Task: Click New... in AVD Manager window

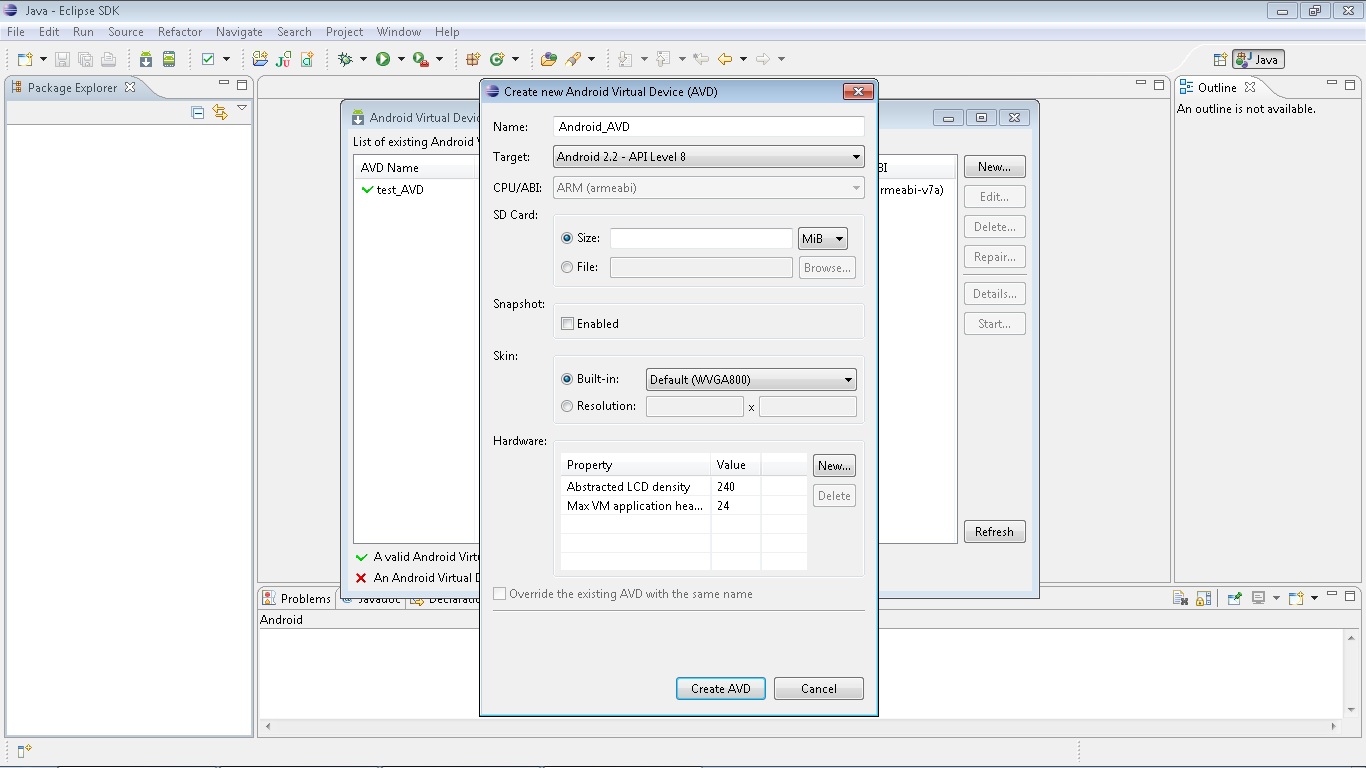Action: pos(994,167)
